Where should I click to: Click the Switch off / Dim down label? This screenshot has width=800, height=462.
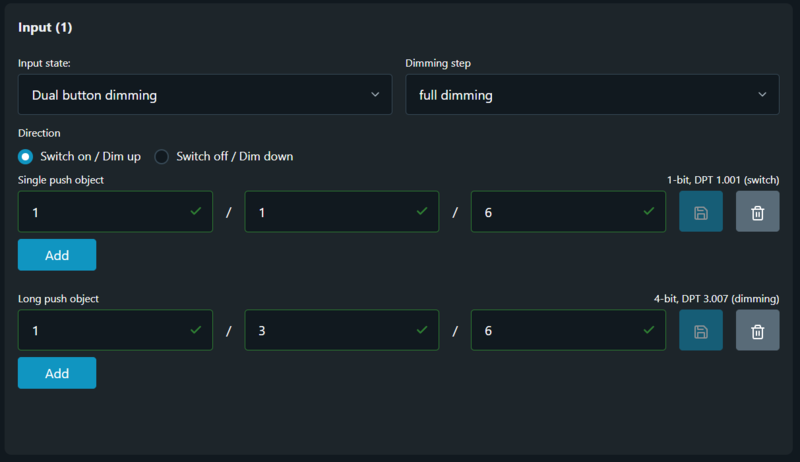(x=234, y=156)
